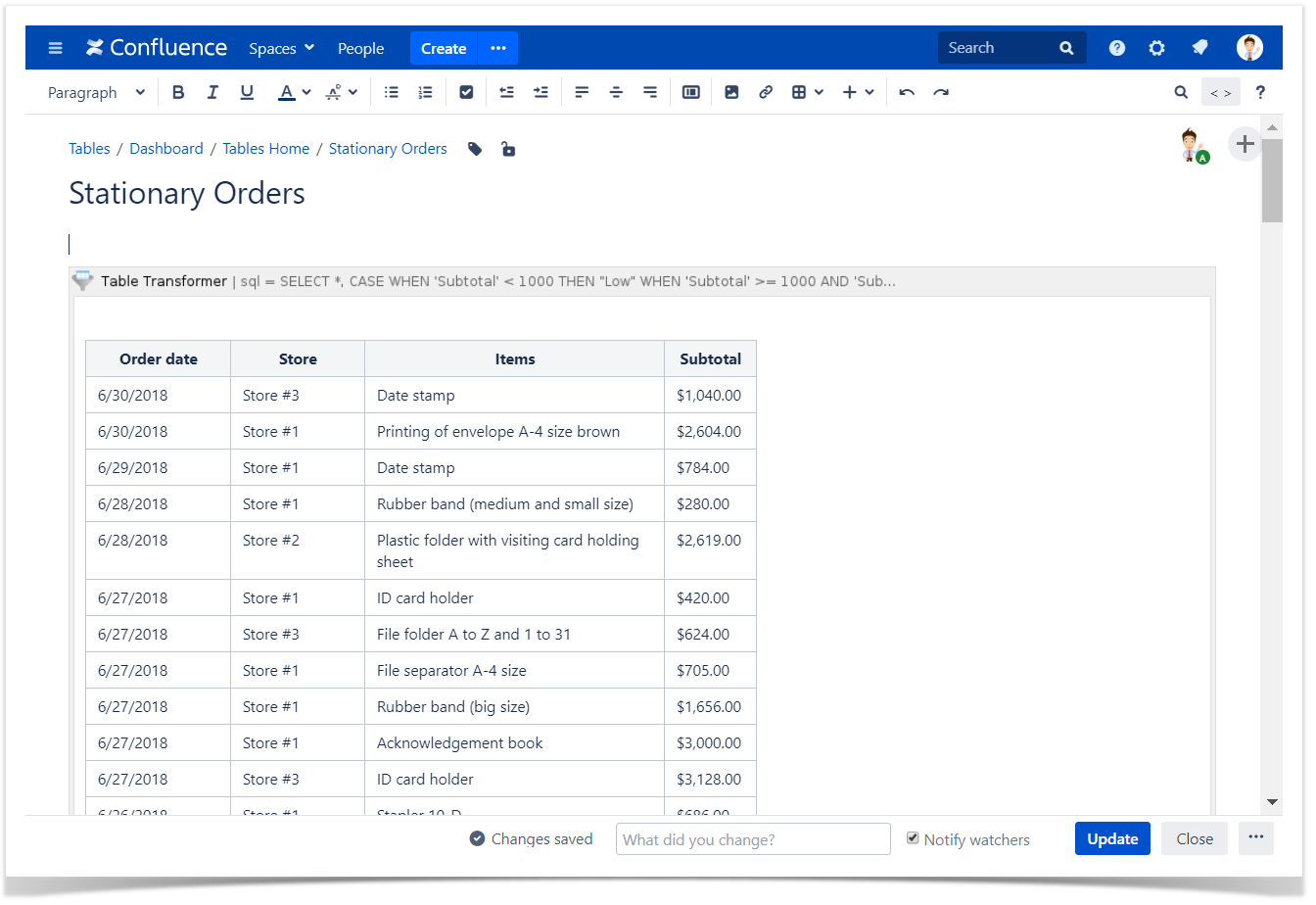Expand the Spaces menu
Image resolution: width=1316 pixels, height=905 pixels.
[281, 48]
